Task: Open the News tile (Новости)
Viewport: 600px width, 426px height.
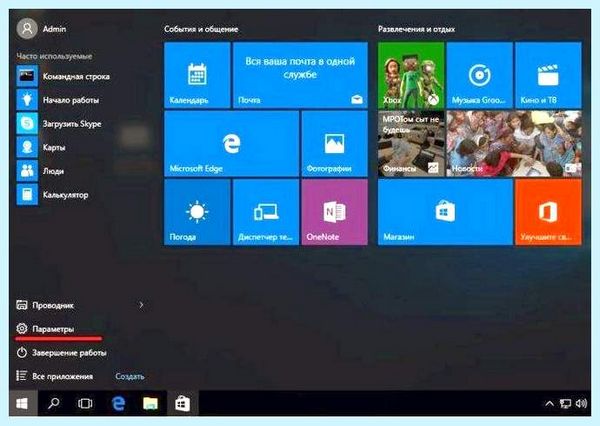Action: pos(514,144)
